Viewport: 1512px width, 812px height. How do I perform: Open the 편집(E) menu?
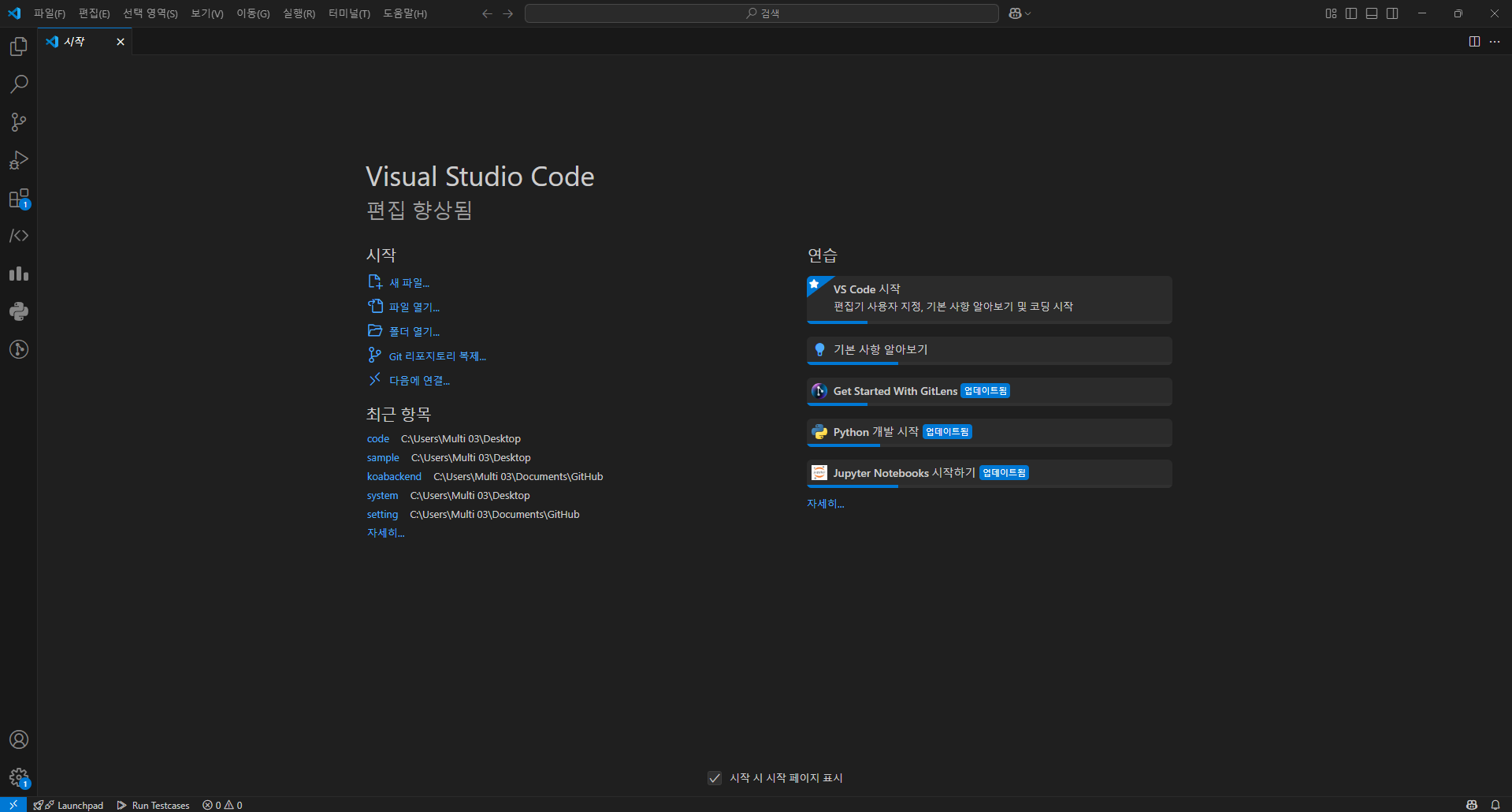pyautogui.click(x=94, y=13)
